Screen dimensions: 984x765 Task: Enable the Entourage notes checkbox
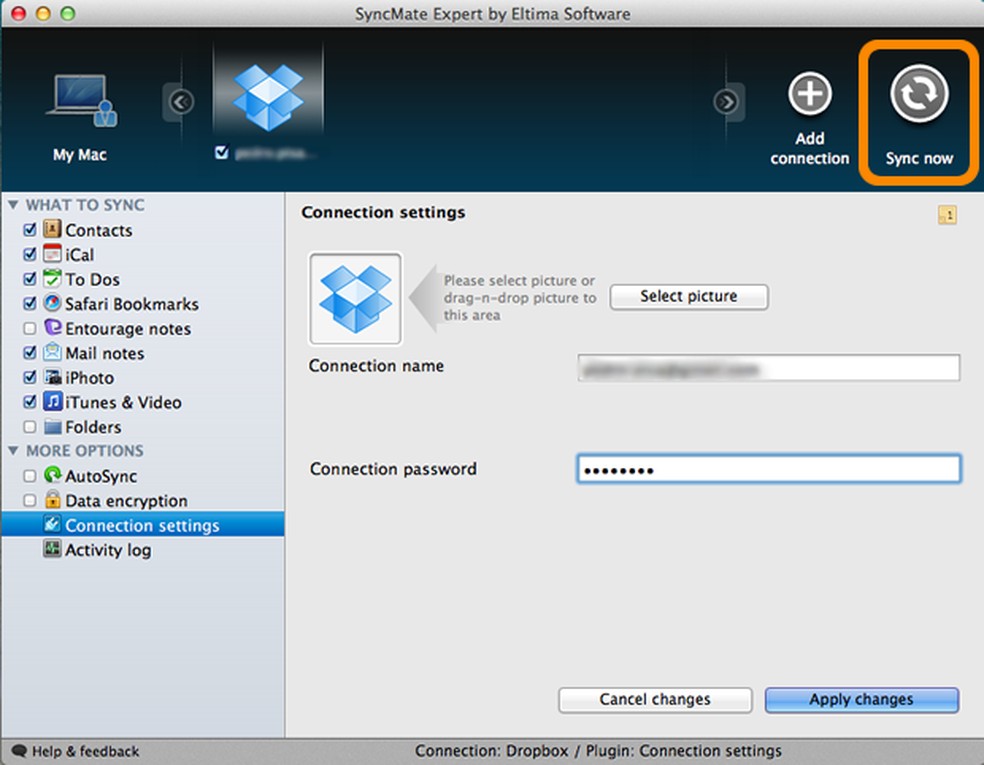29,328
